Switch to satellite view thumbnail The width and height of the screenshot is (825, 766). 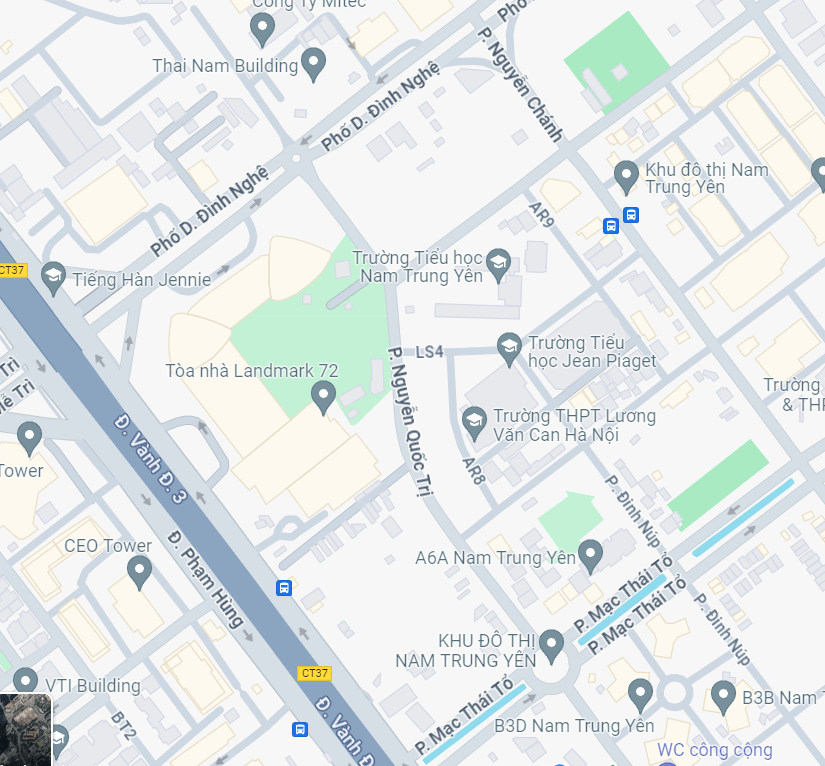click(25, 730)
